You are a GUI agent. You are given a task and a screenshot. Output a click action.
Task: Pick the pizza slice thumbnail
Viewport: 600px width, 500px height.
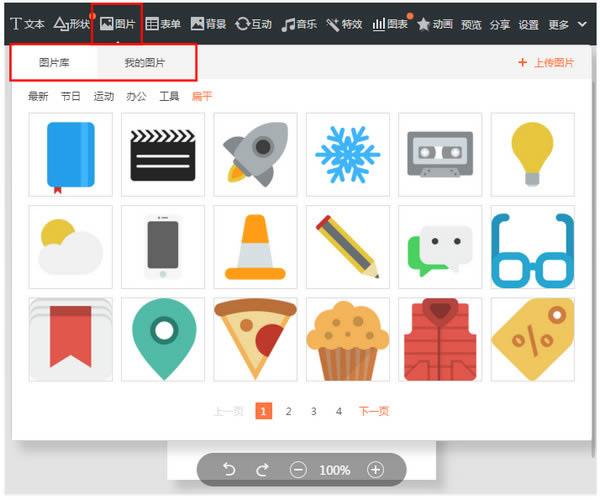[255, 339]
